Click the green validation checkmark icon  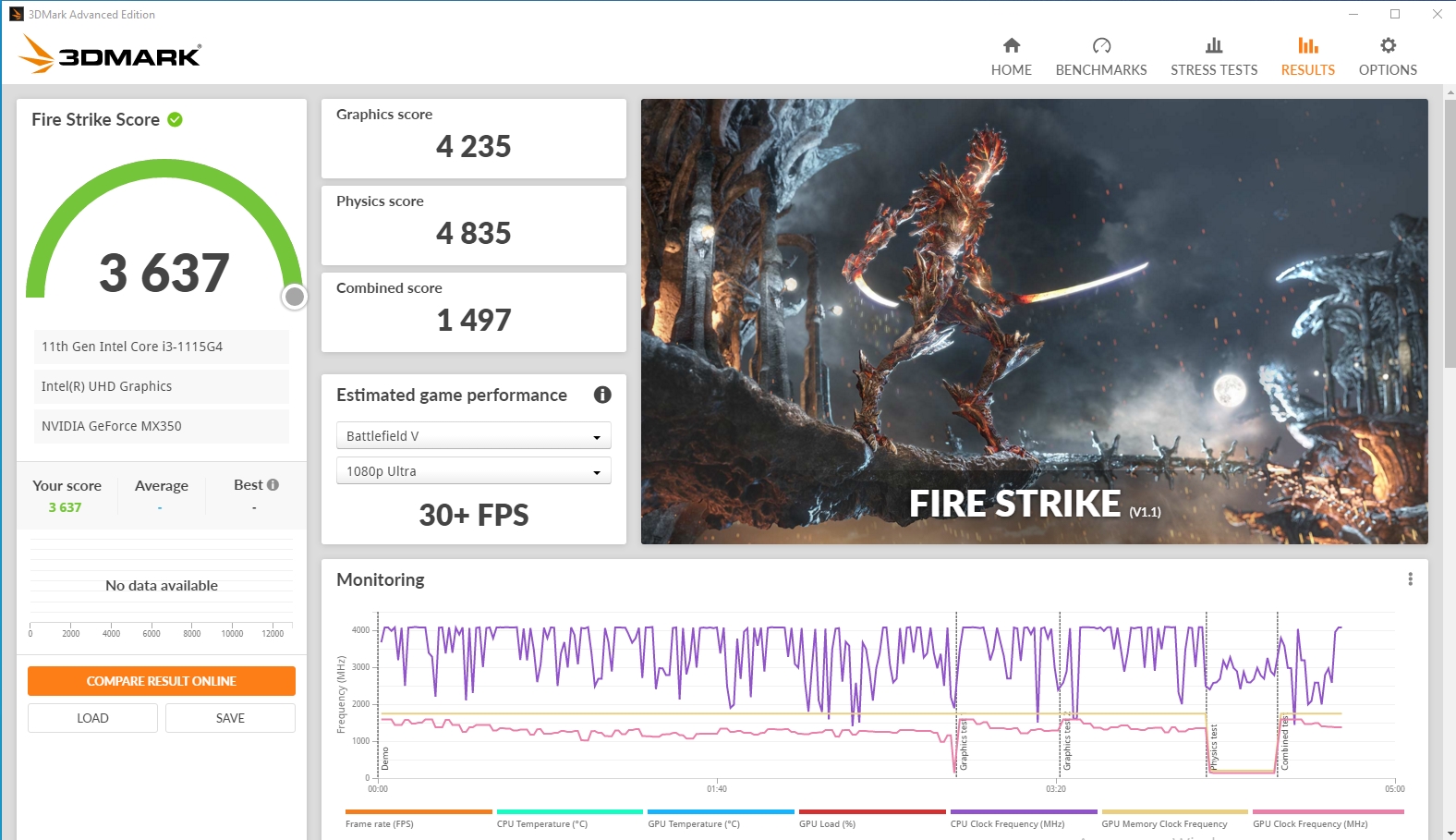[x=175, y=119]
